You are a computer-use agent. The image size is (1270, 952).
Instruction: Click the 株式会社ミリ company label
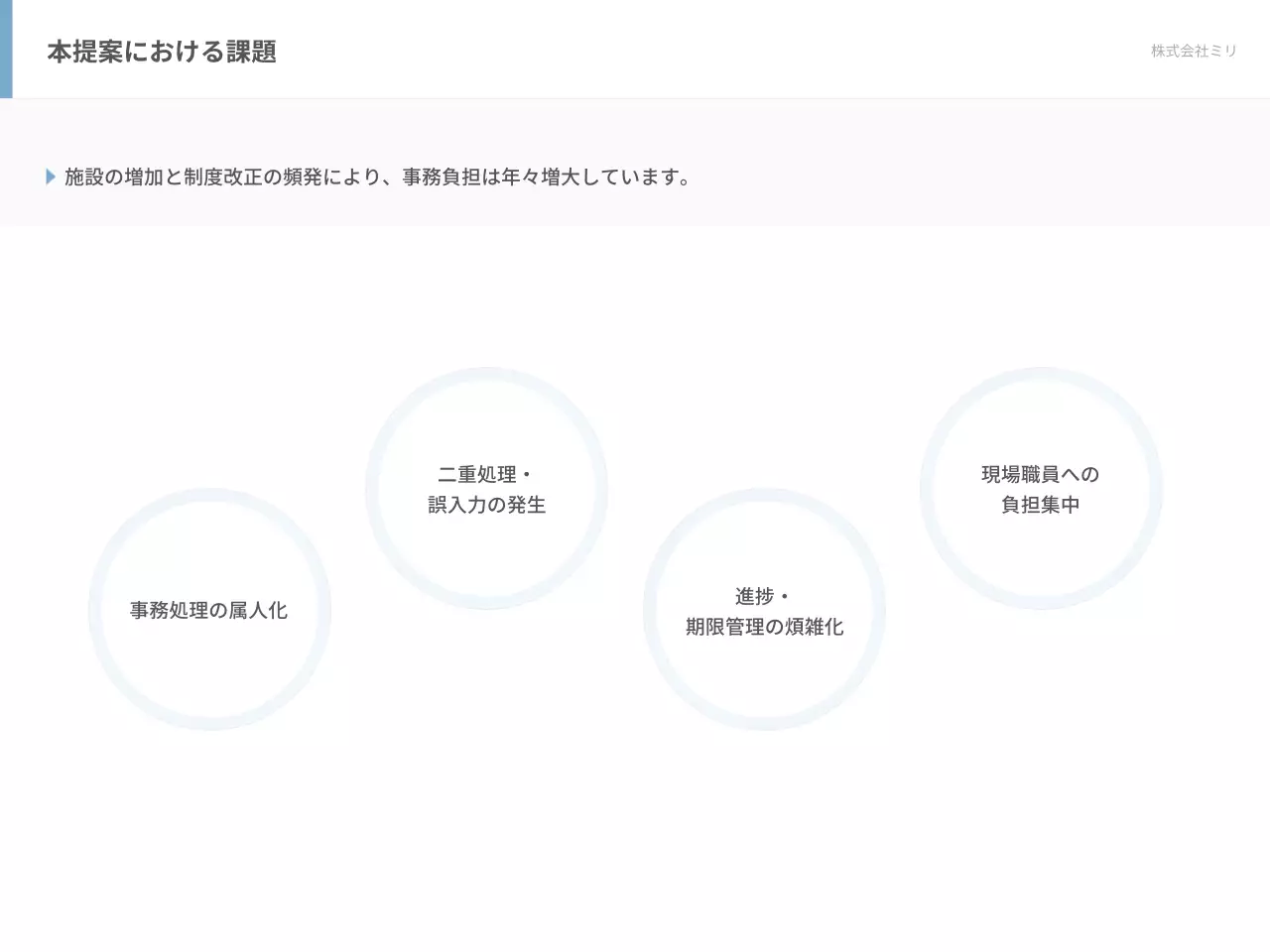(x=1193, y=51)
